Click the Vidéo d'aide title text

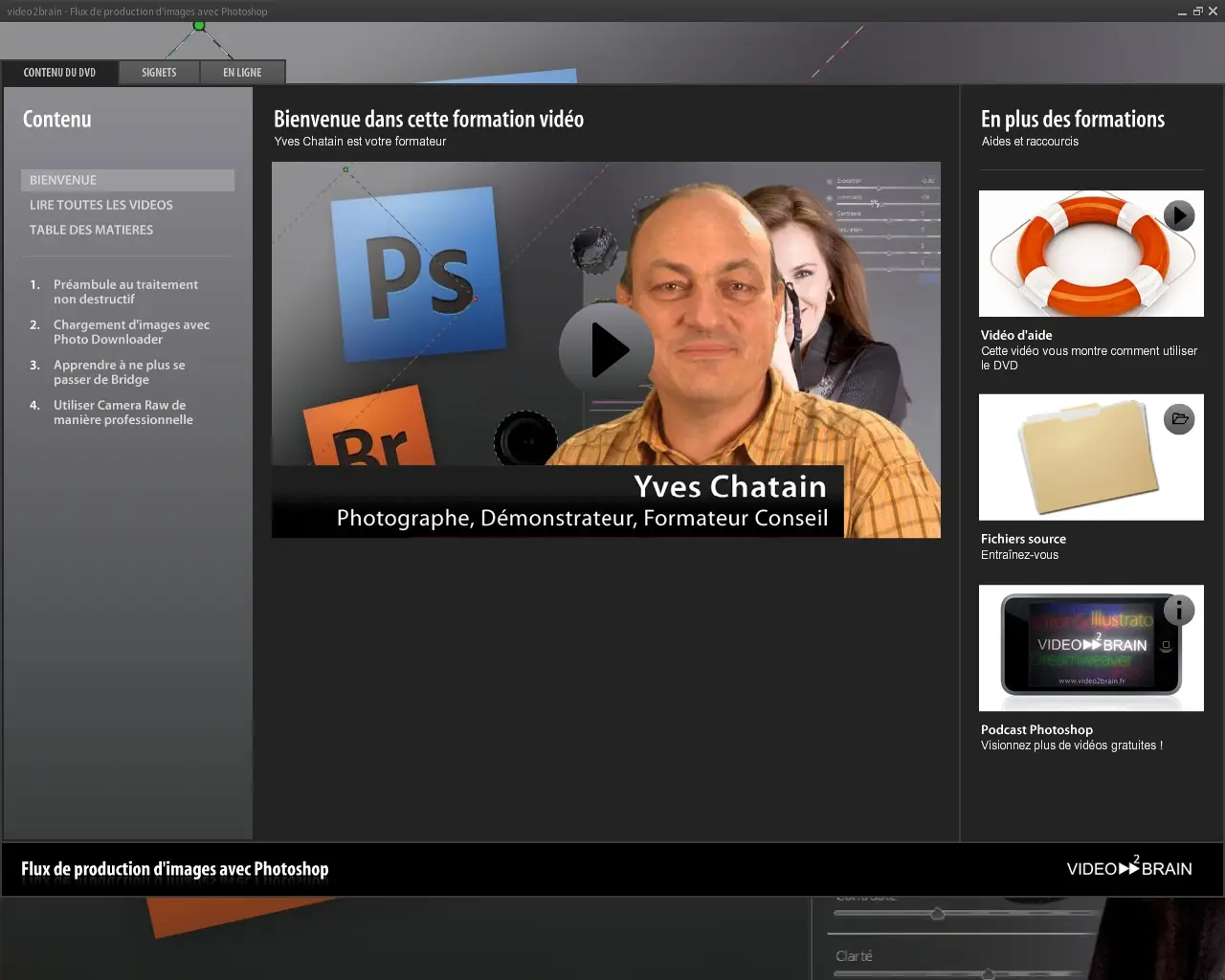click(x=1016, y=335)
